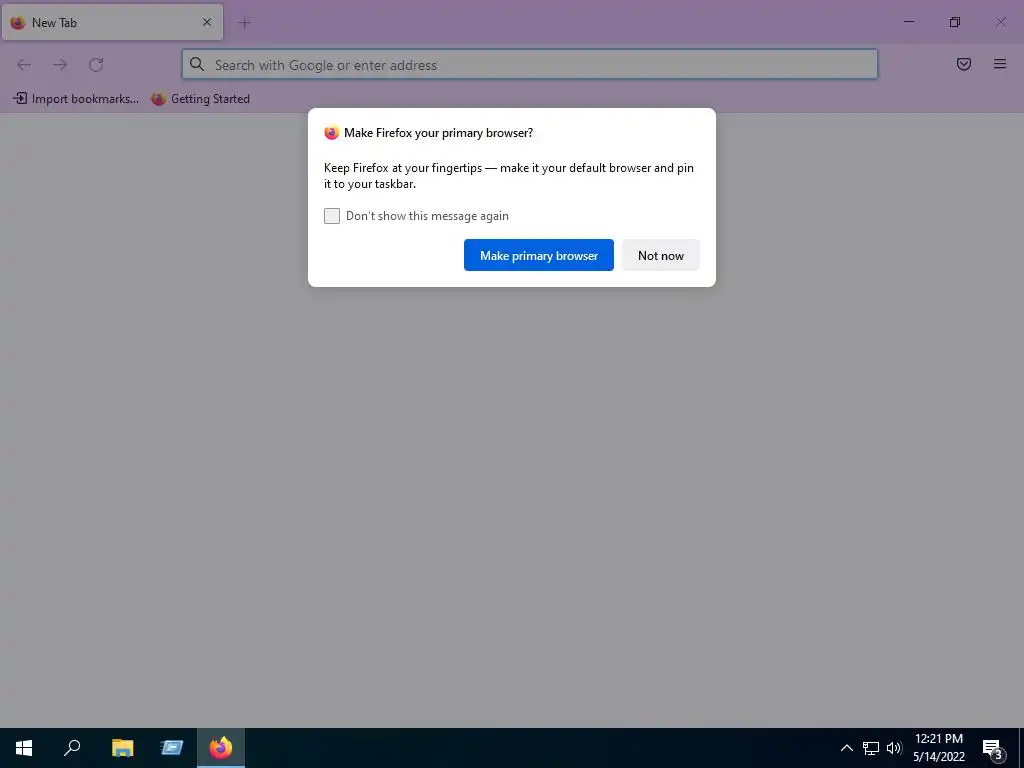Image resolution: width=1024 pixels, height=768 pixels.
Task: Open Server Manager from the taskbar
Action: (x=172, y=748)
